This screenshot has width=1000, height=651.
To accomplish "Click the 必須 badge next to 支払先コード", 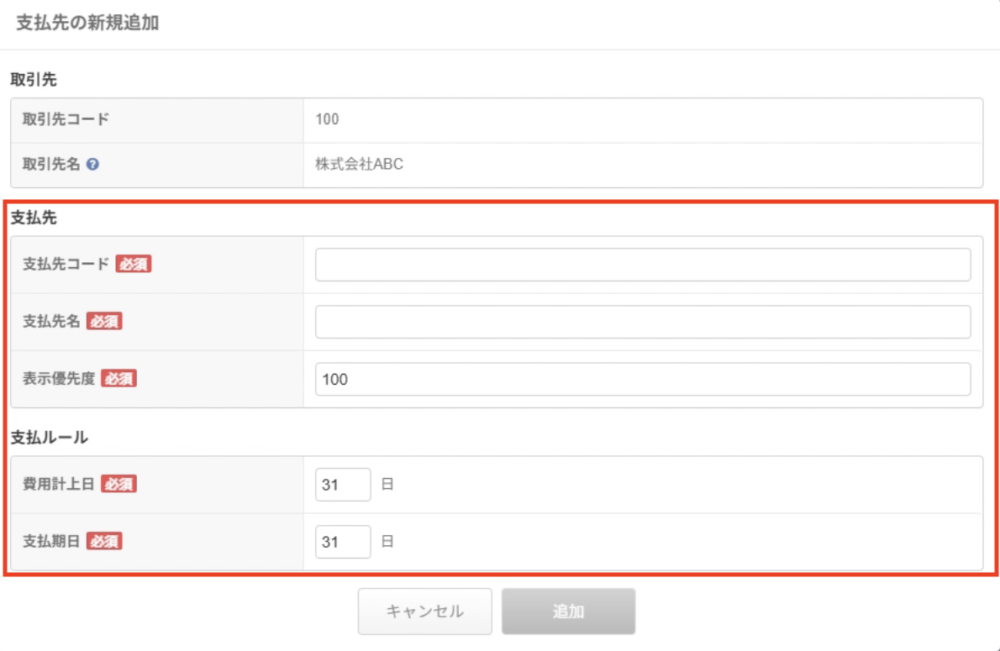I will click(133, 264).
